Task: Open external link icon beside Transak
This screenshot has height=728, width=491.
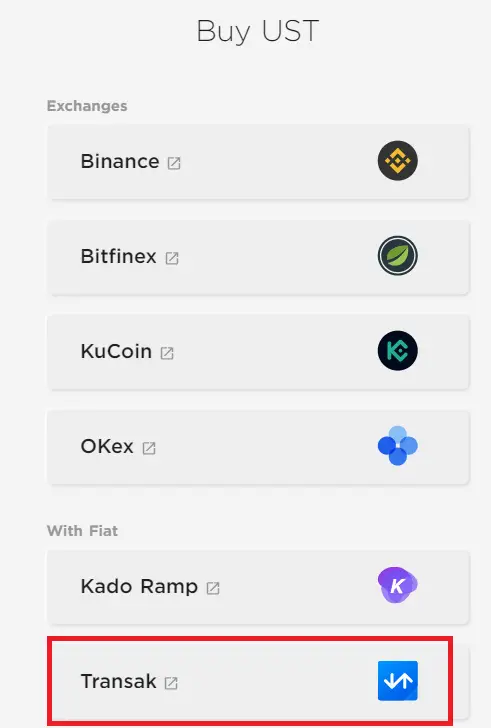Action: click(171, 683)
